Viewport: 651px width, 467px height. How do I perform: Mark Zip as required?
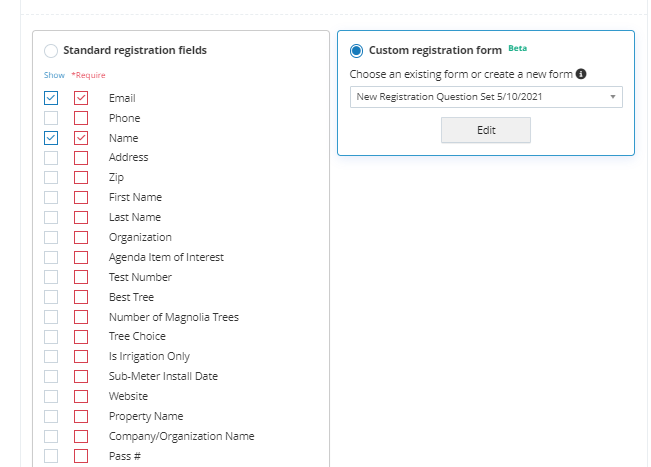(x=81, y=177)
